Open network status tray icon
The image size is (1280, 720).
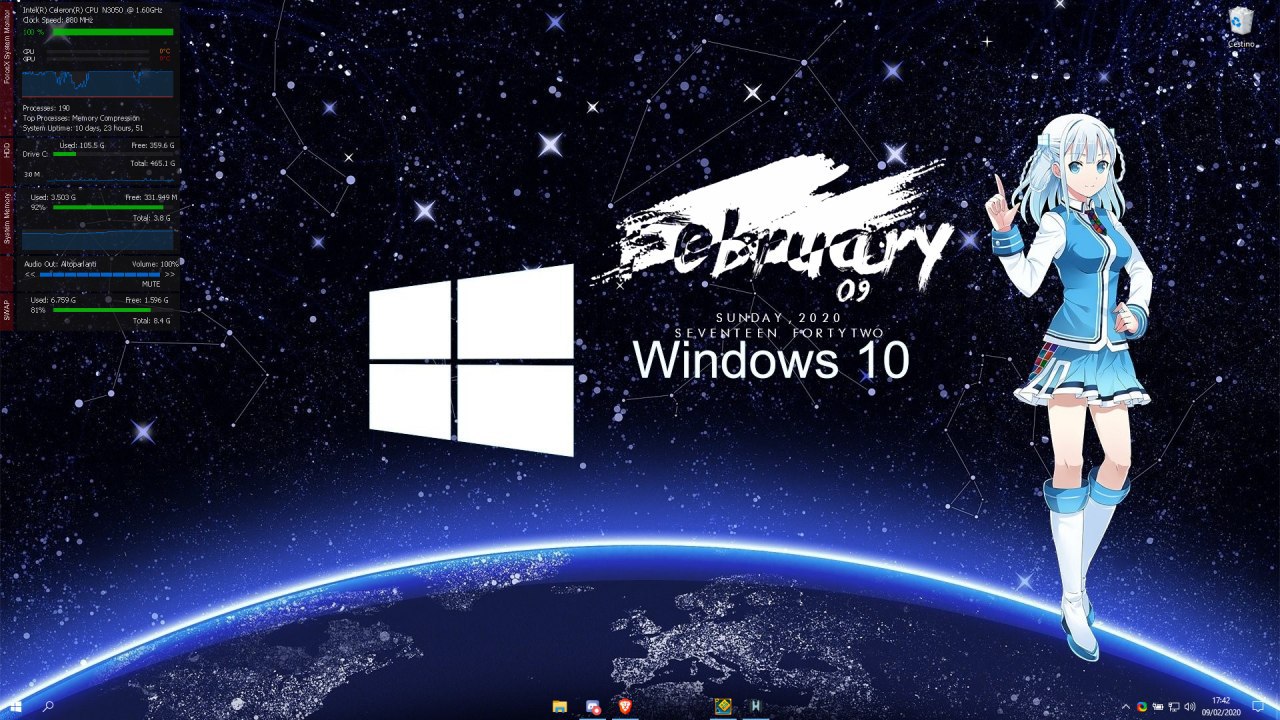[x=1174, y=707]
